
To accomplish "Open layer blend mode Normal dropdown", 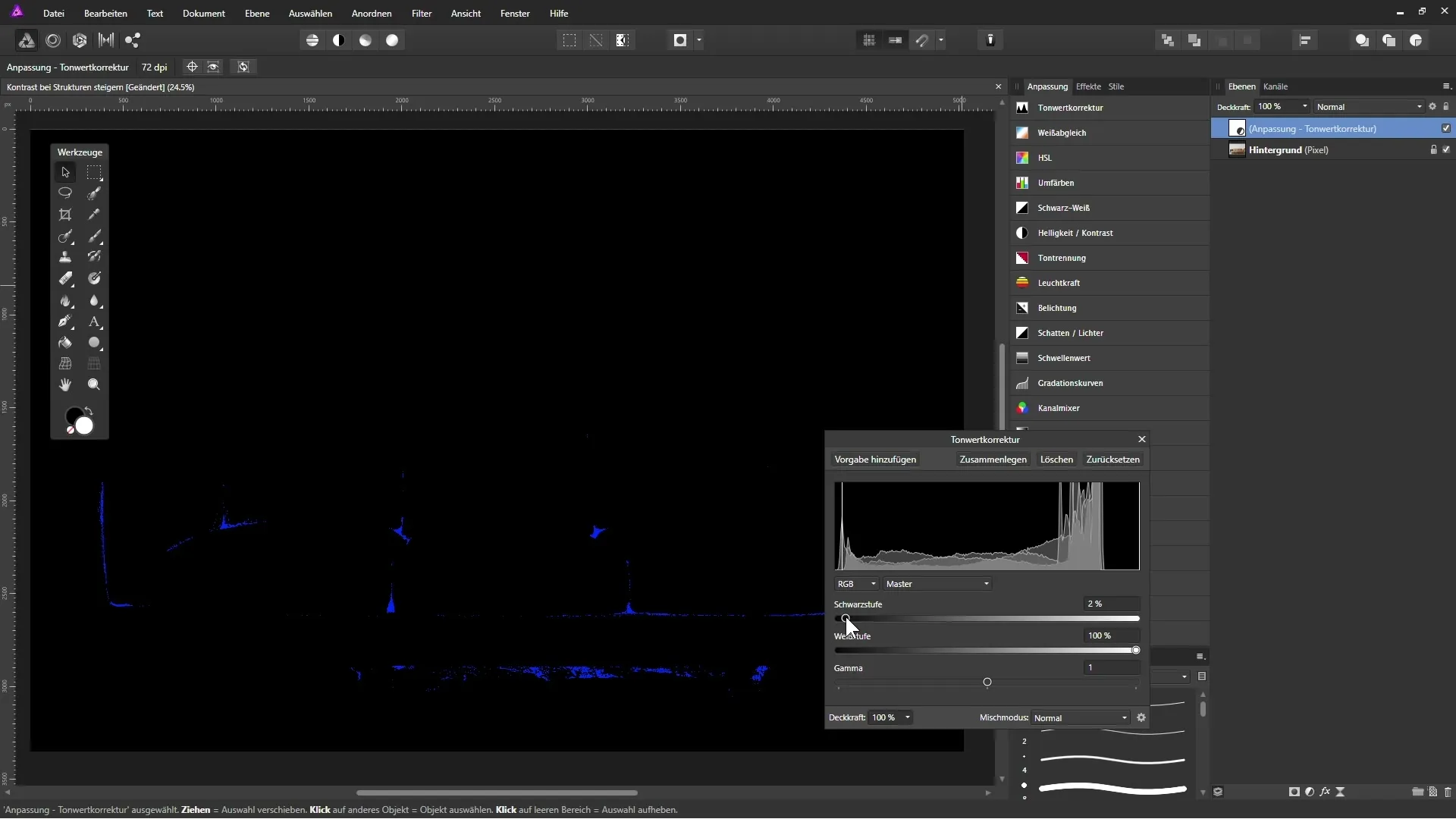I will (x=1370, y=107).
